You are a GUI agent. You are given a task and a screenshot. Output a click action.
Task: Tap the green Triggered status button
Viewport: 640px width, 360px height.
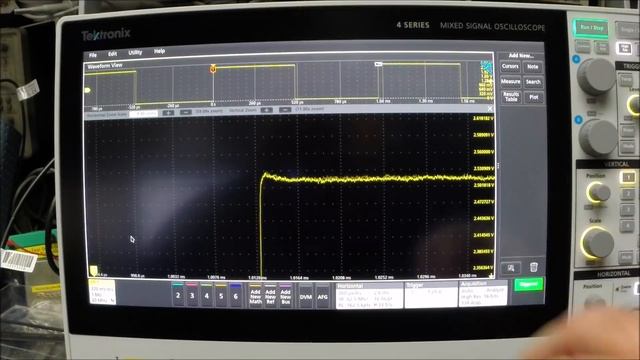[529, 284]
